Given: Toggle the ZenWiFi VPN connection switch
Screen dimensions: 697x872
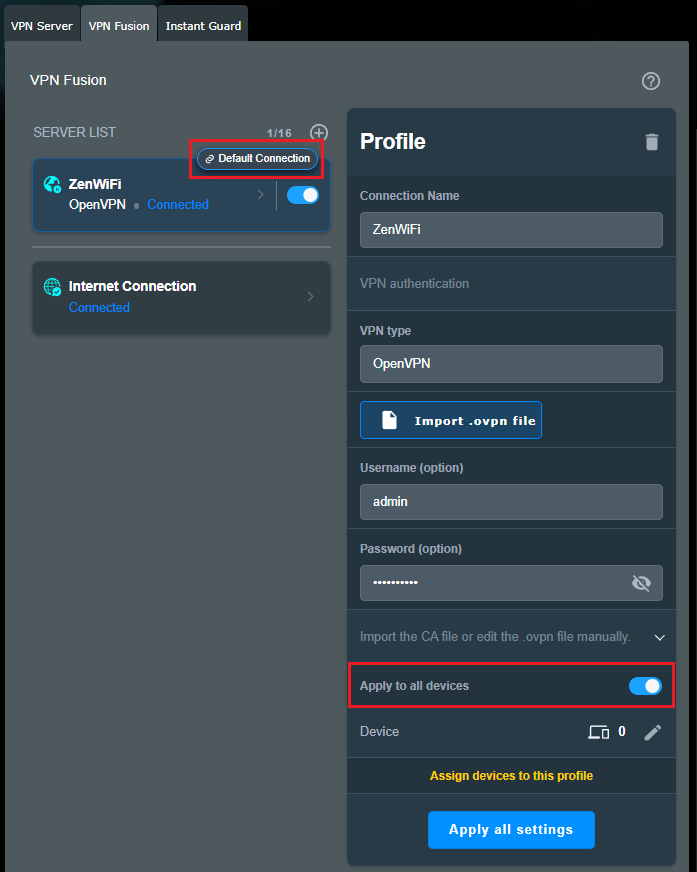Looking at the screenshot, I should pyautogui.click(x=303, y=195).
